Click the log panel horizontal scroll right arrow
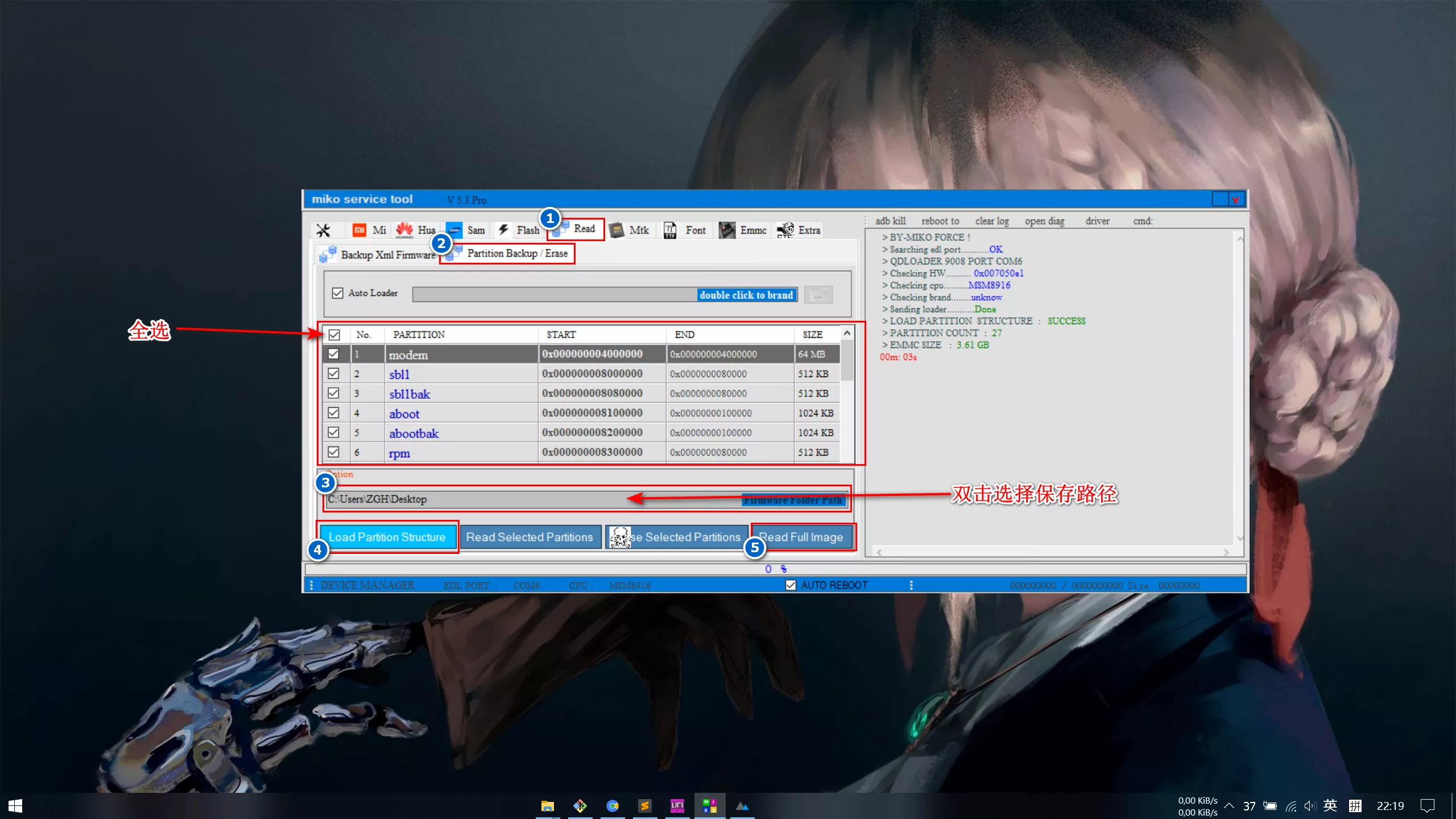This screenshot has height=819, width=1456. tap(1226, 552)
